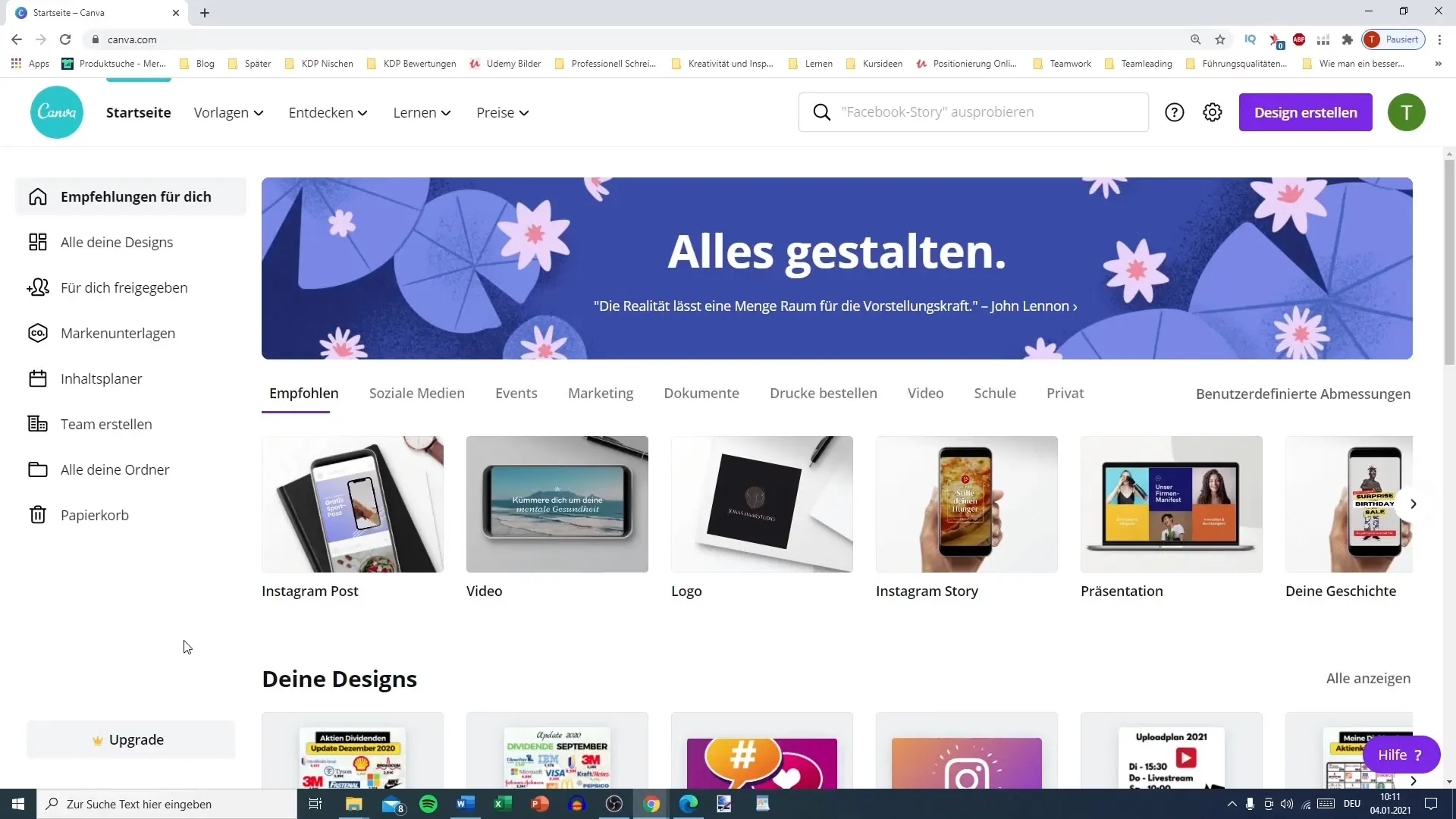Select the Präsentation thumbnail
This screenshot has width=1456, height=819.
tap(1172, 504)
